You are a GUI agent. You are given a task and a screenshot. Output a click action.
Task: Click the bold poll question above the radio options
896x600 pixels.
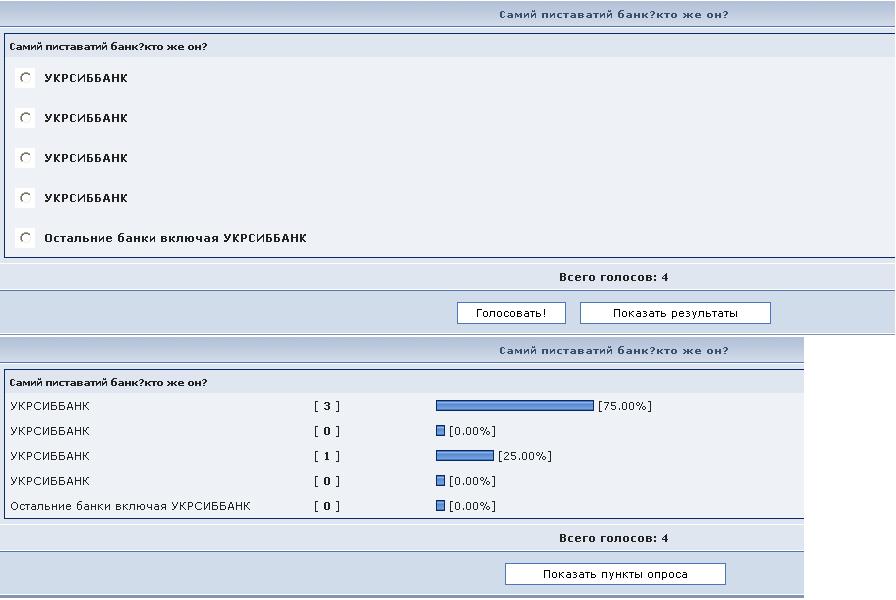click(x=108, y=47)
